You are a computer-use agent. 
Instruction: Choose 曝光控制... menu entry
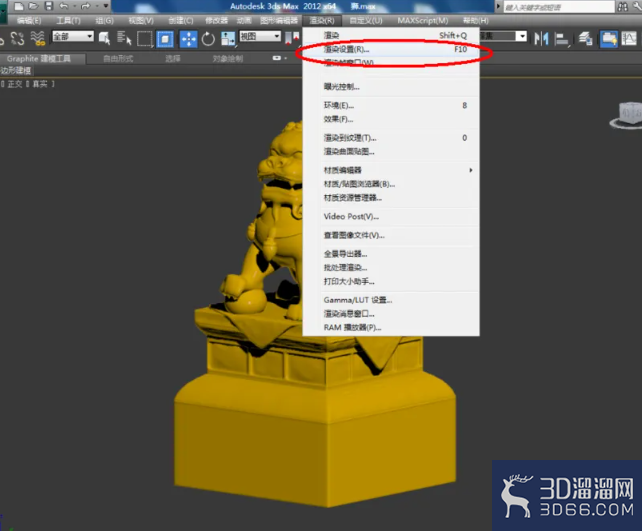[x=391, y=87]
